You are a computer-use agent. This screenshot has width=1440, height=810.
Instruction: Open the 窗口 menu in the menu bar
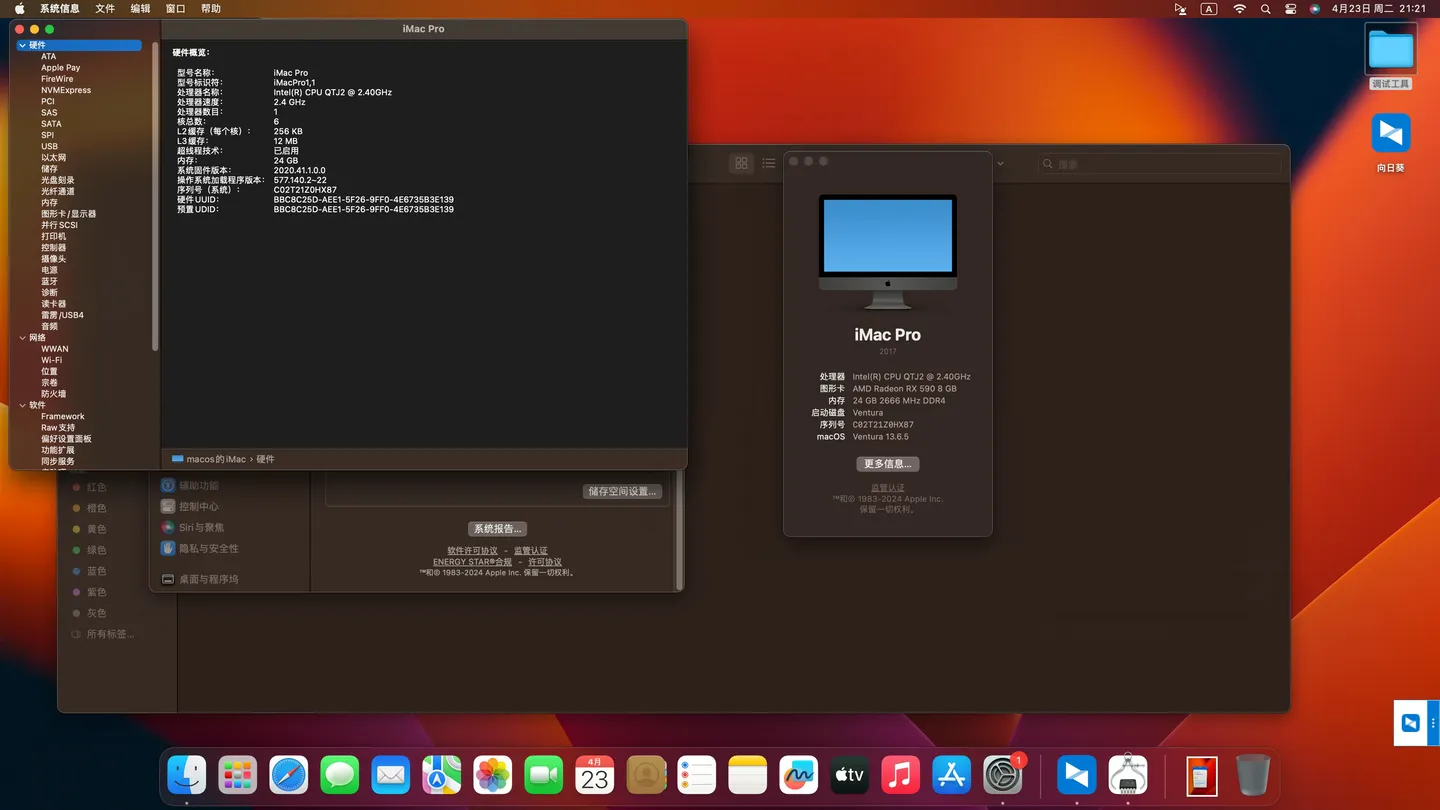[175, 8]
